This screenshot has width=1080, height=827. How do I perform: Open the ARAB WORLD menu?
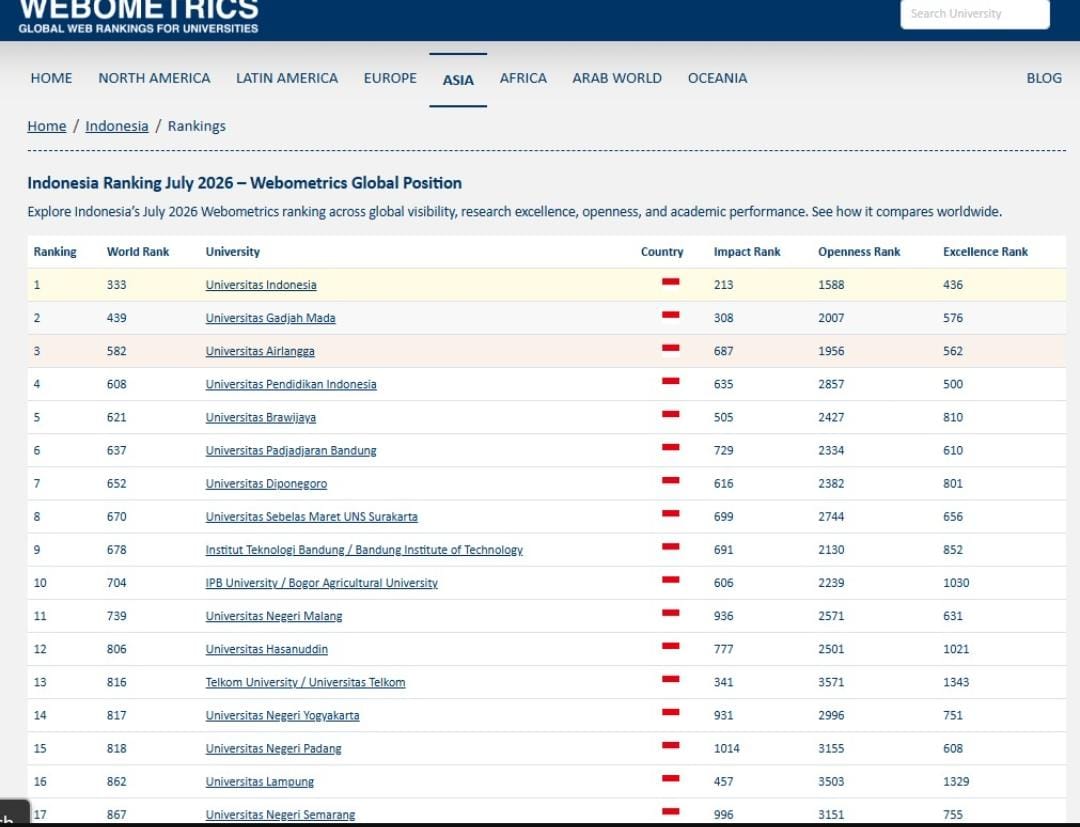click(616, 78)
